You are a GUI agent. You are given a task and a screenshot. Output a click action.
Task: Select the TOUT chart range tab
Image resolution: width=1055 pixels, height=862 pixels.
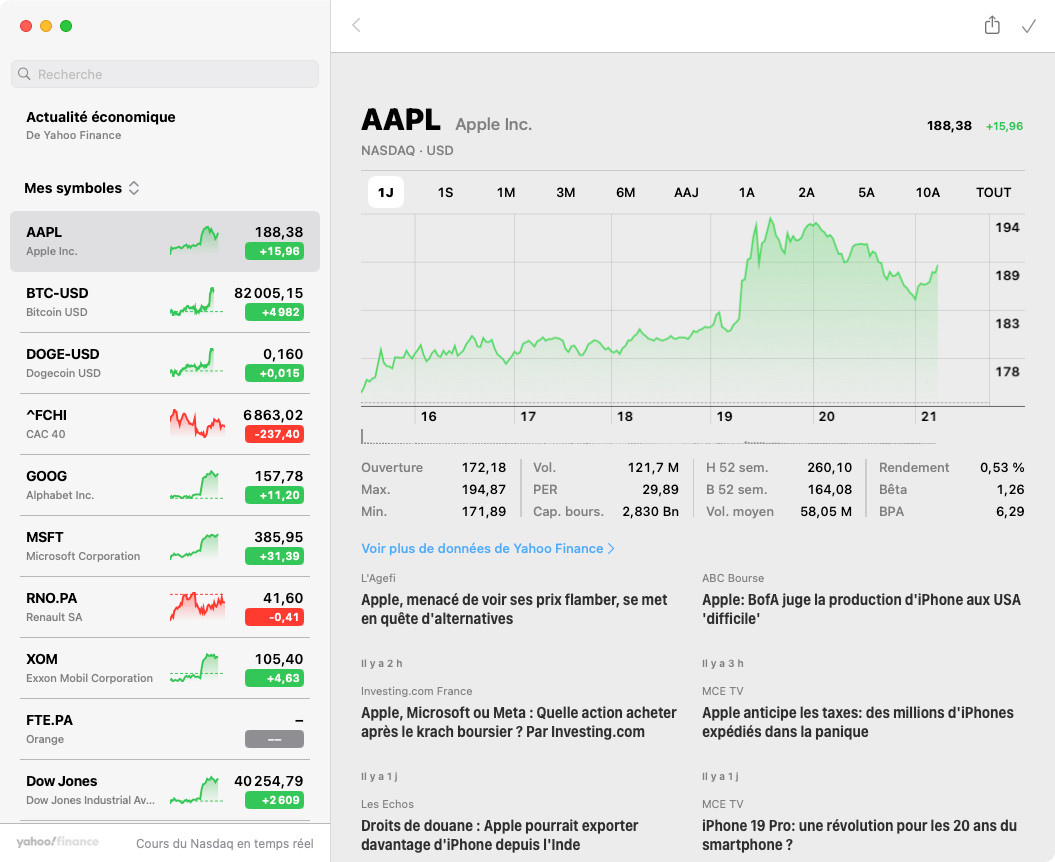pyautogui.click(x=994, y=192)
